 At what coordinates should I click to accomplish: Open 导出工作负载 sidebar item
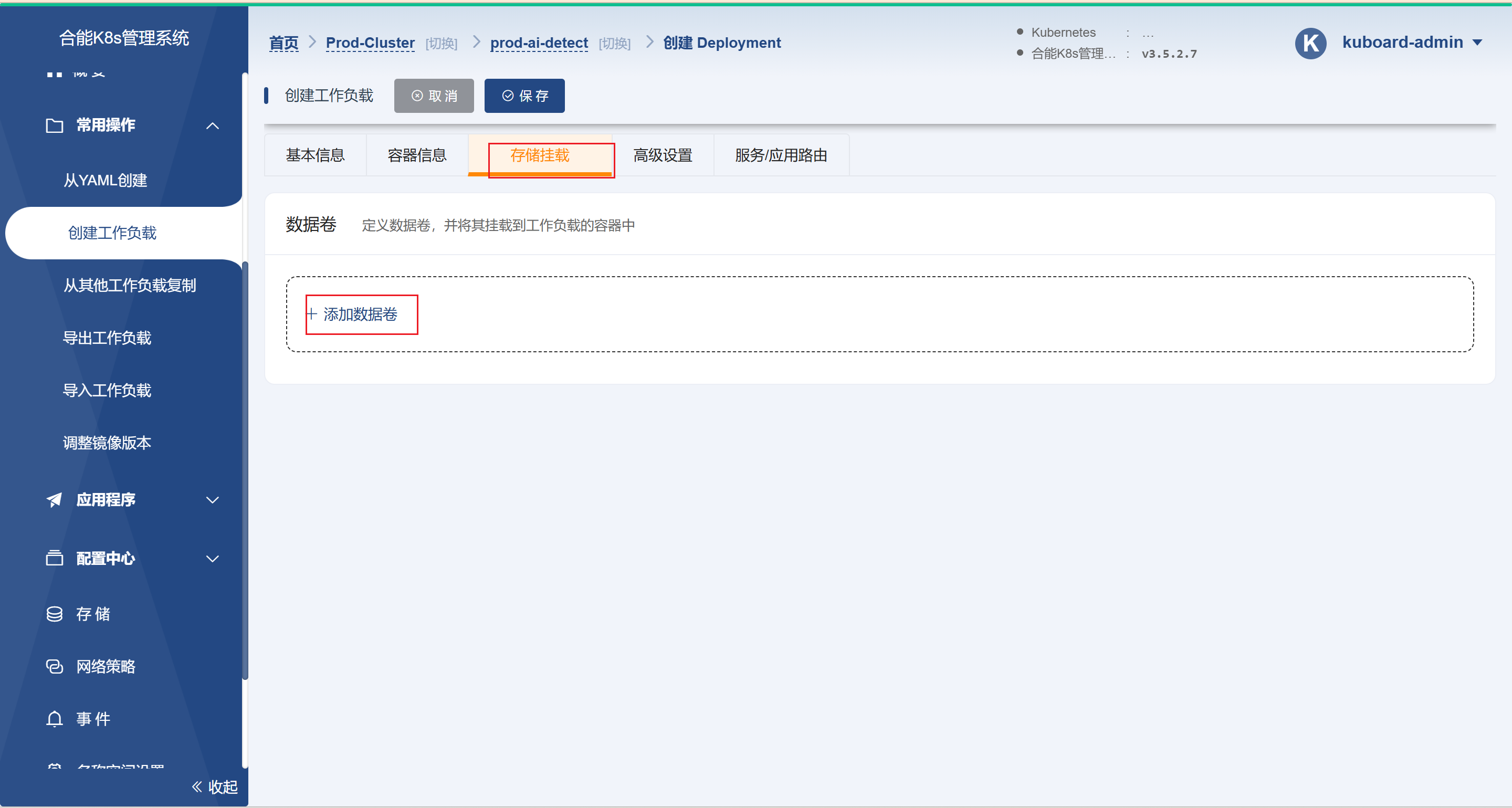coord(107,338)
